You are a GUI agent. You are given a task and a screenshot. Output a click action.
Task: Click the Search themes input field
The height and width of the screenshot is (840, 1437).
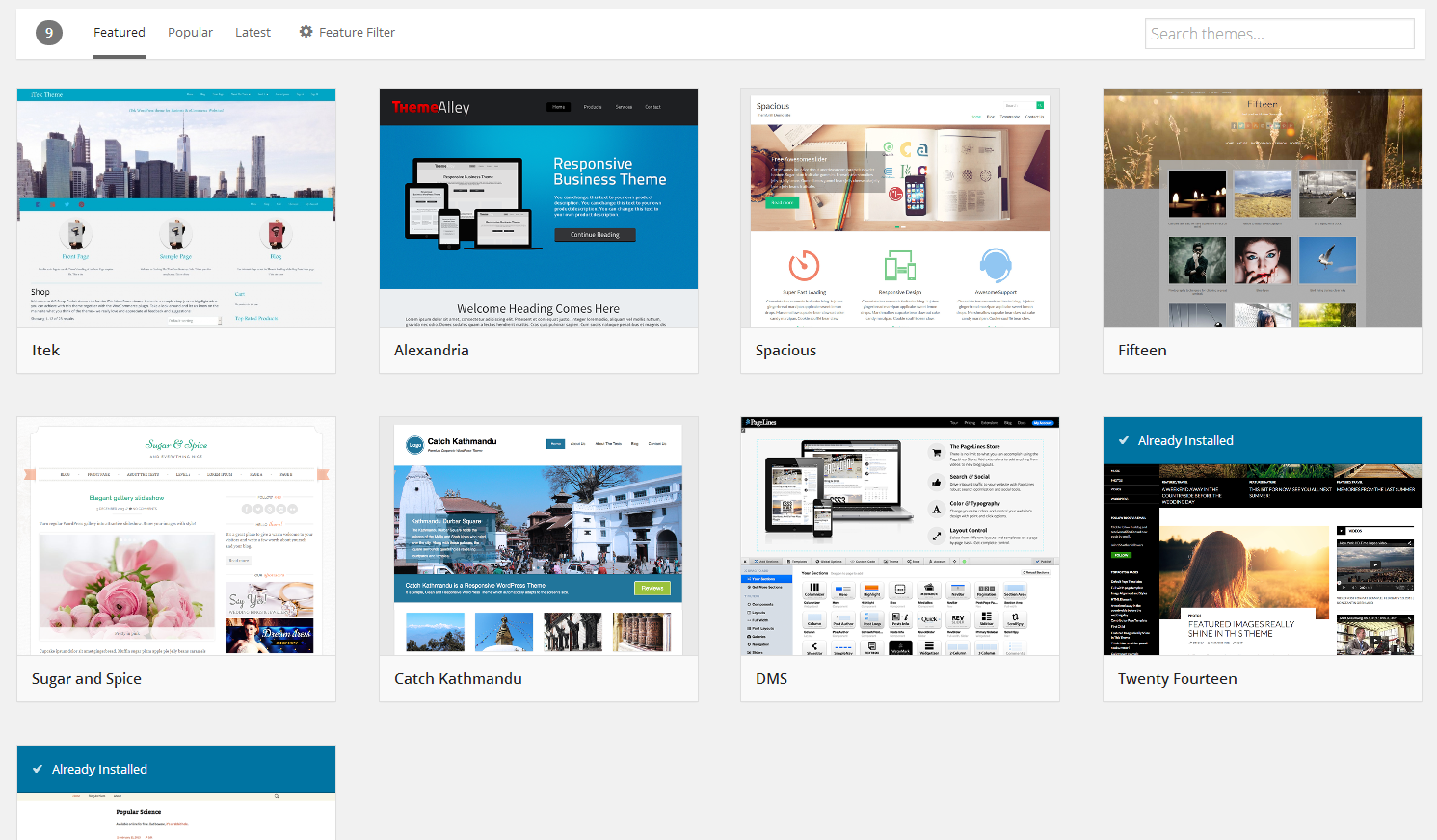click(x=1279, y=34)
